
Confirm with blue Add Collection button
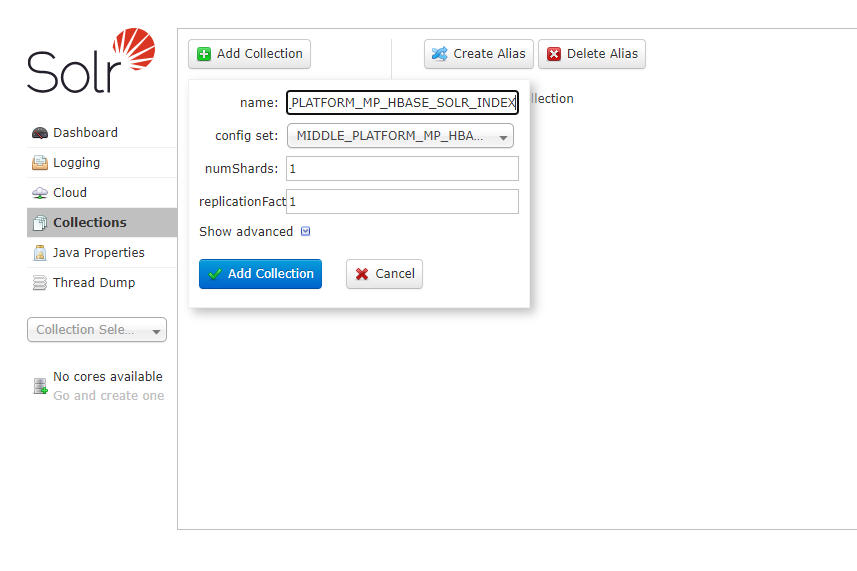(x=260, y=274)
